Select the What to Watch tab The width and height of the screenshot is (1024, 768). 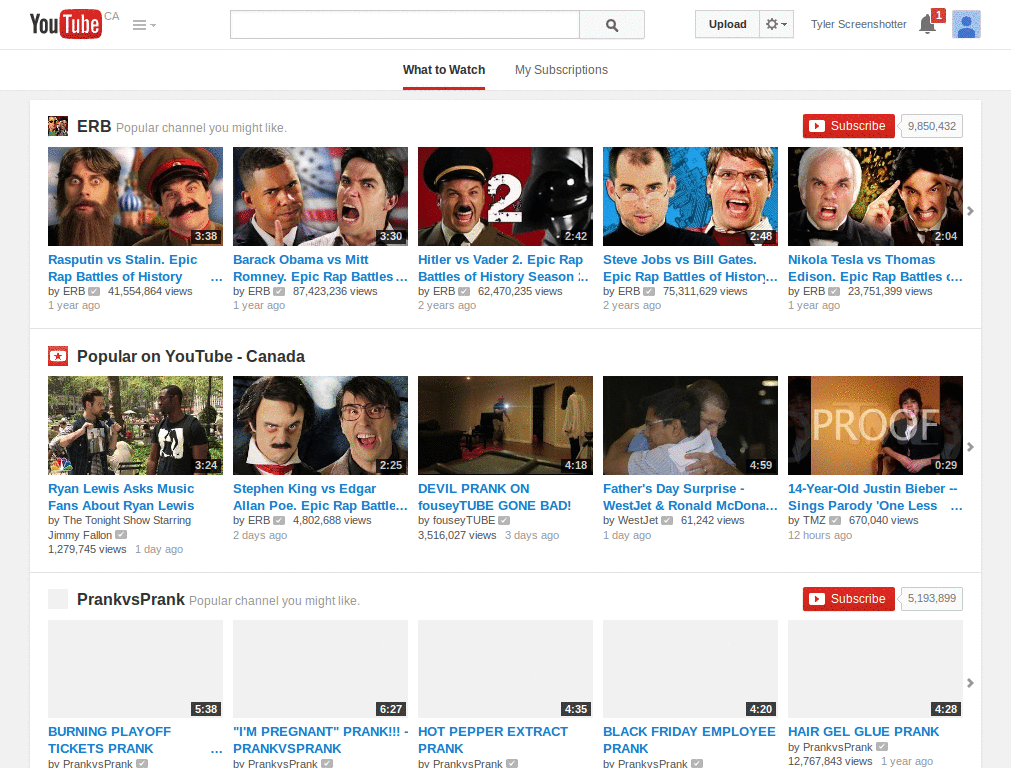coord(443,70)
